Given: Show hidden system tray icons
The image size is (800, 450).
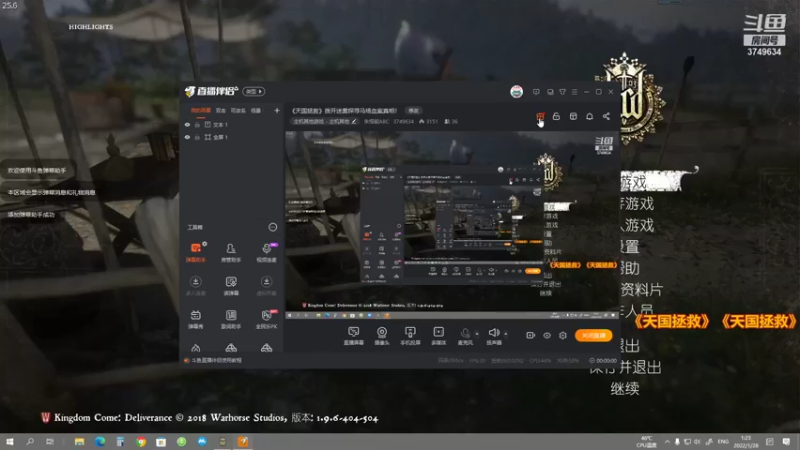Looking at the screenshot, I should (667, 441).
